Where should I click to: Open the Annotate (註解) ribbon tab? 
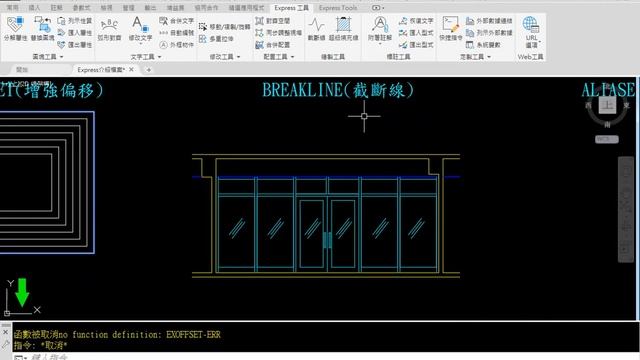57,8
